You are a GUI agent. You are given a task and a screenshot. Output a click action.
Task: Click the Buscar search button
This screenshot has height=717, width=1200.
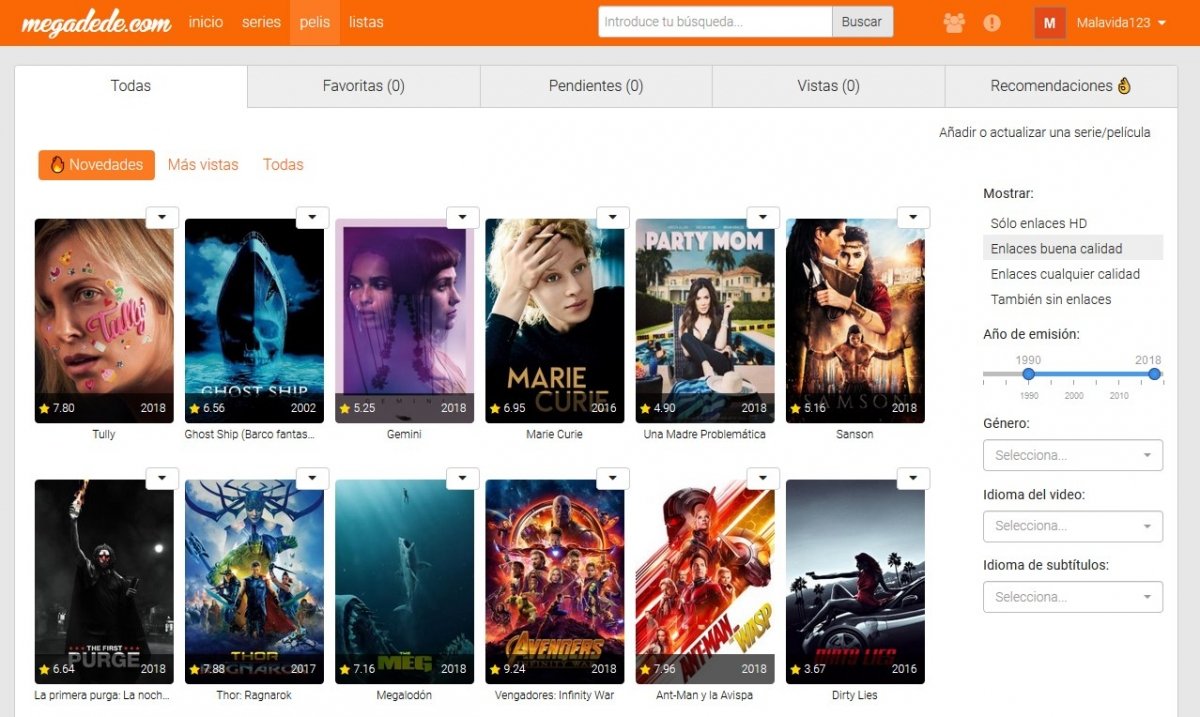click(862, 22)
